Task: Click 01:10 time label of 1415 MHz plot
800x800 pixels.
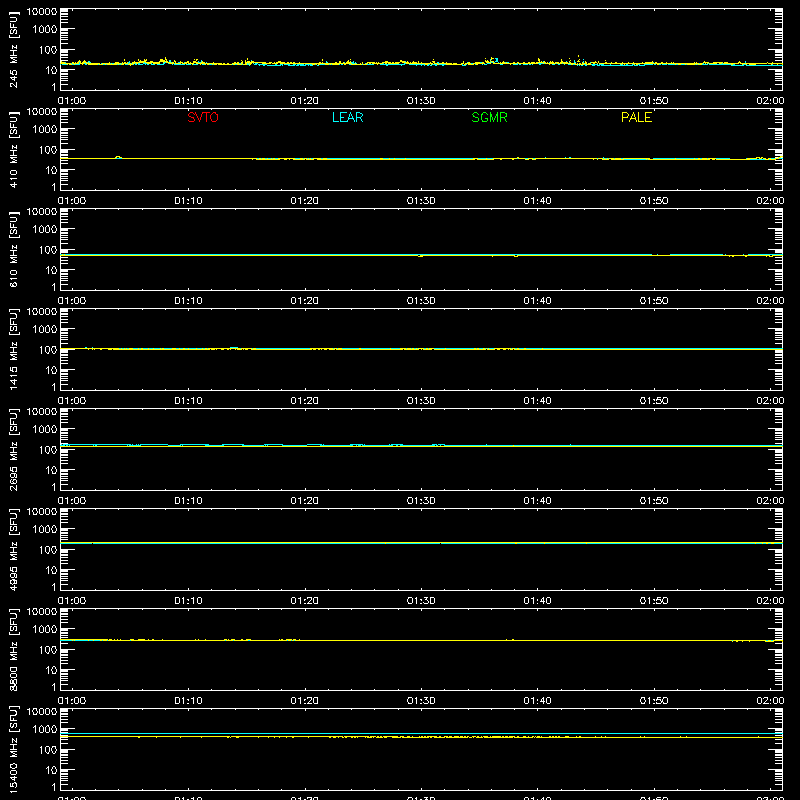Action: coord(188,401)
